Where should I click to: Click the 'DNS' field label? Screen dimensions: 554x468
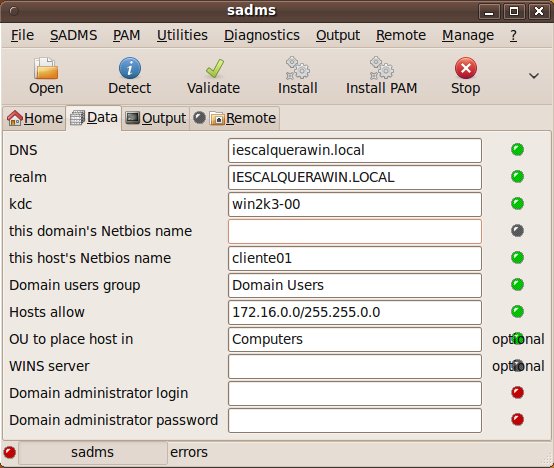click(23, 150)
